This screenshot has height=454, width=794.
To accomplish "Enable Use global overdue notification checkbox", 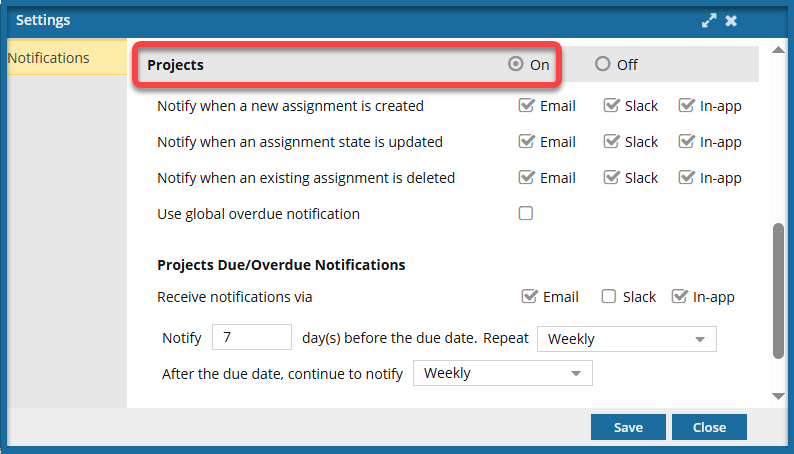I will click(526, 214).
